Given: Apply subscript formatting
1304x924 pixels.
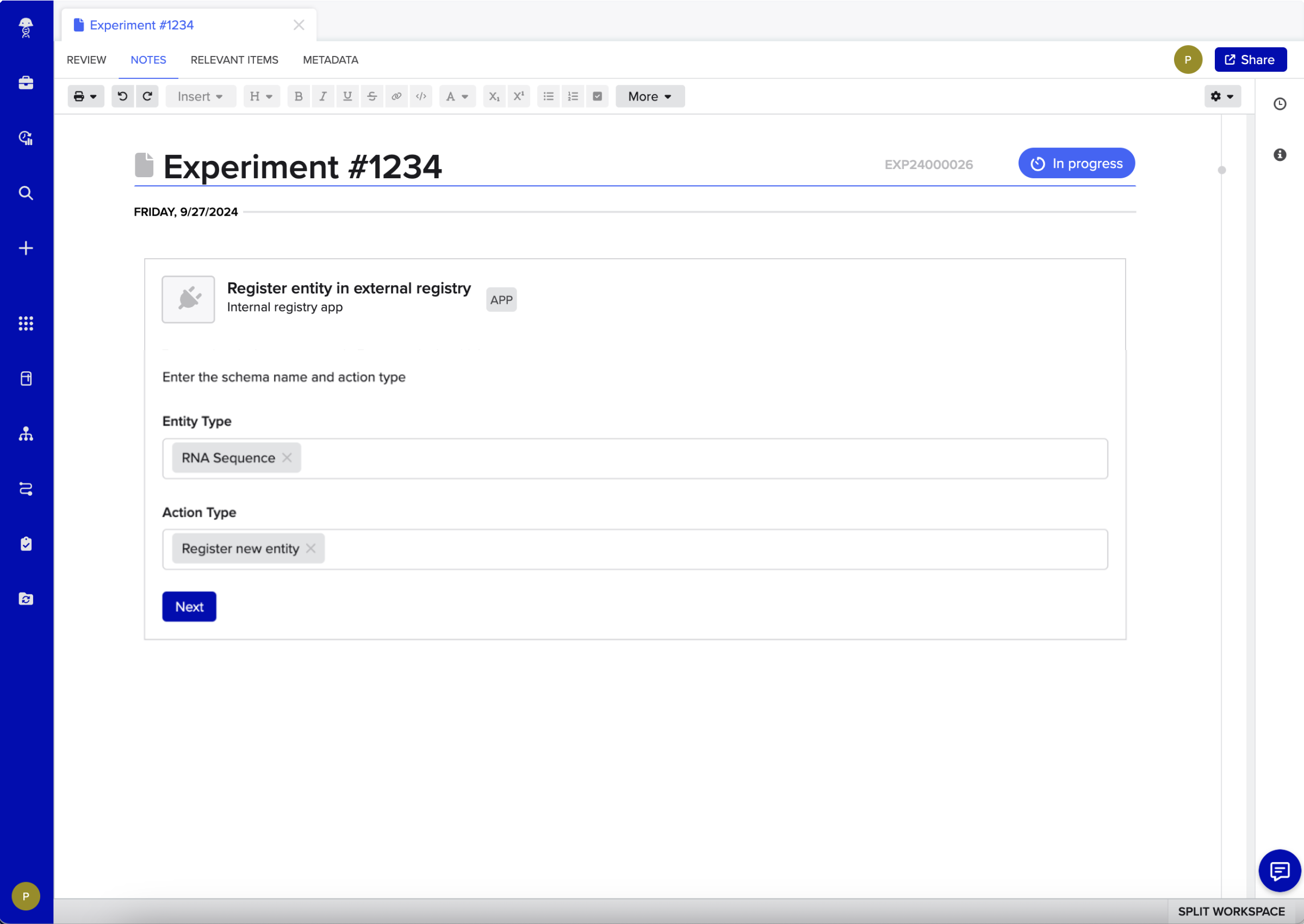Looking at the screenshot, I should pos(494,96).
